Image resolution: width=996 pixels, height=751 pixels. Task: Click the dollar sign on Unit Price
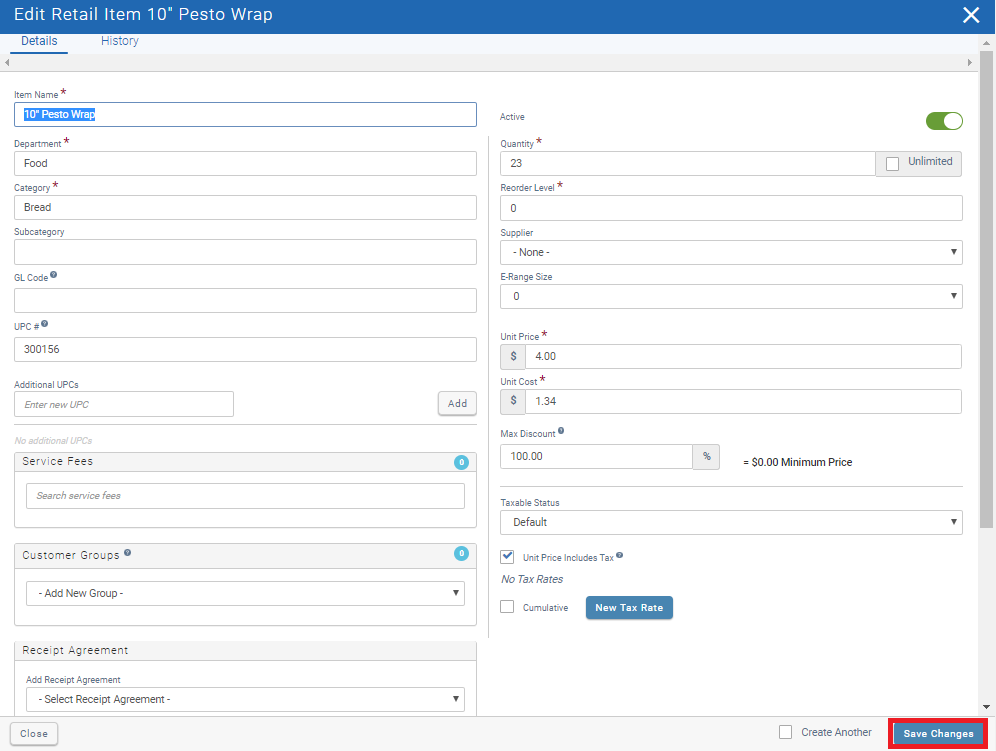tap(512, 356)
